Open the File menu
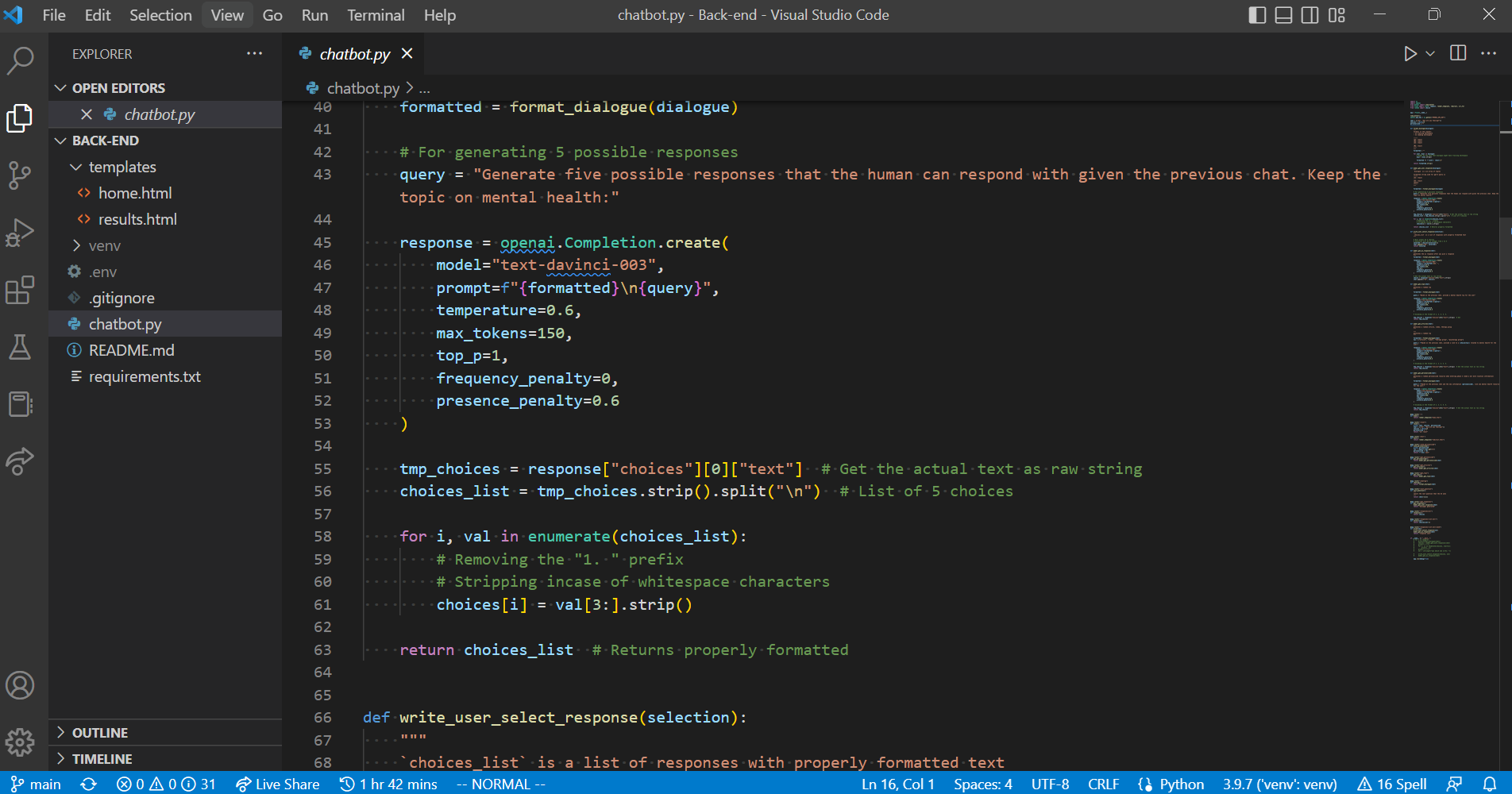Image resolution: width=1512 pixels, height=794 pixels. point(54,15)
